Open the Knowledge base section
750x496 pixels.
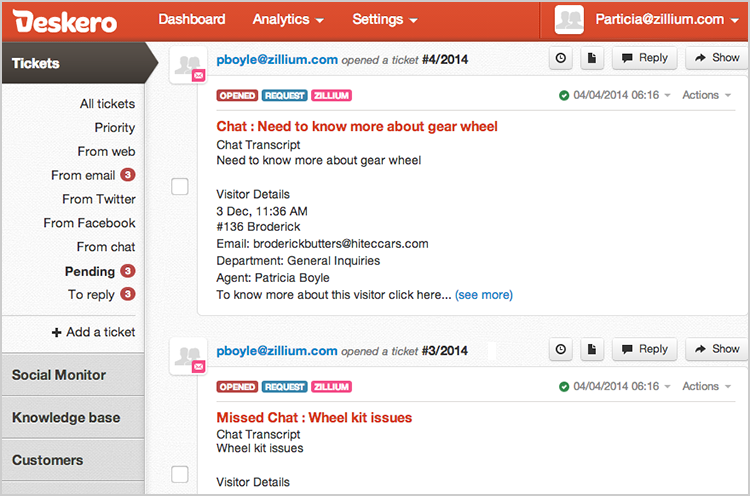pos(73,417)
